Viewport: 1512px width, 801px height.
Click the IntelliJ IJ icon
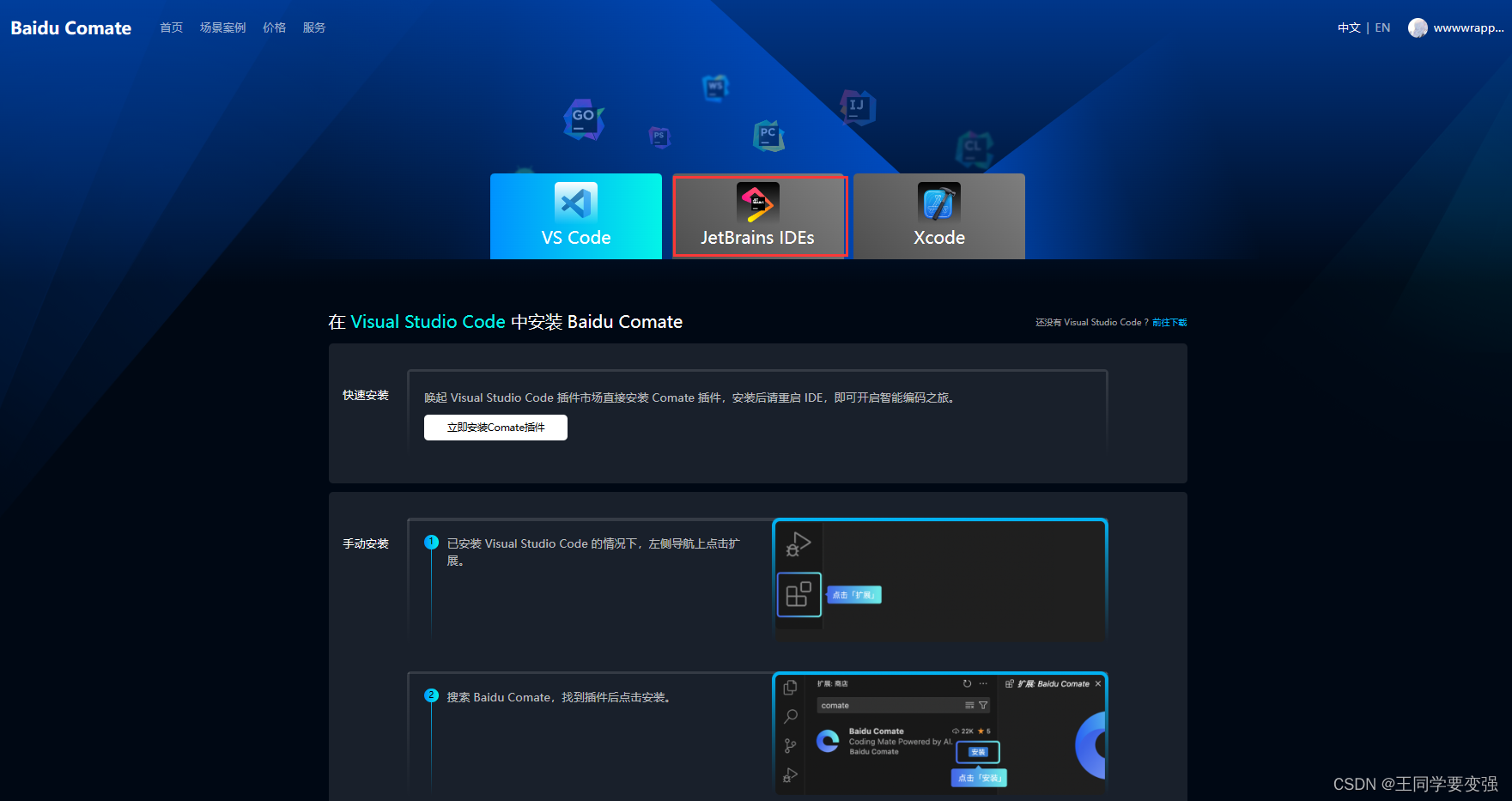(x=857, y=107)
